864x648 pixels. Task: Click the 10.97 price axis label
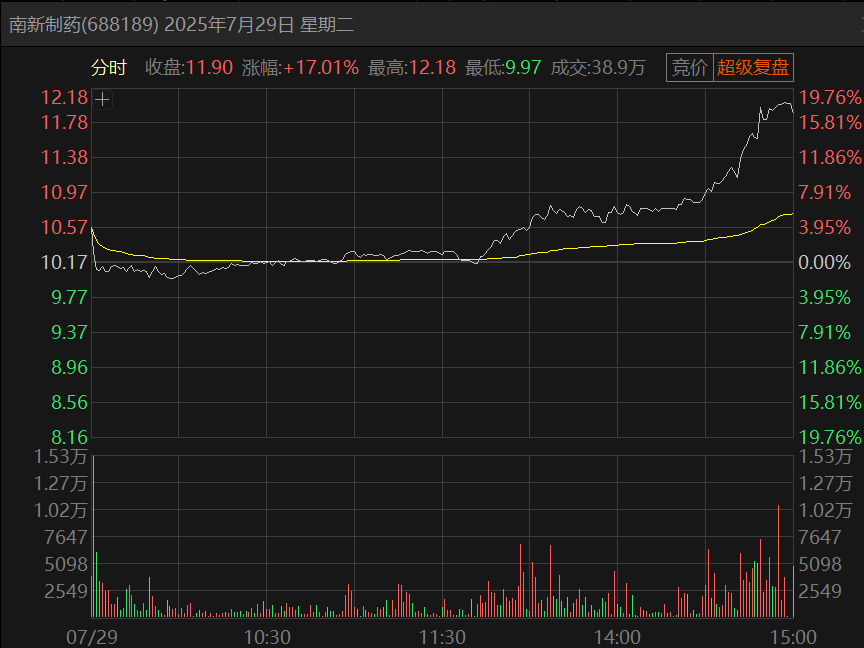tap(64, 192)
